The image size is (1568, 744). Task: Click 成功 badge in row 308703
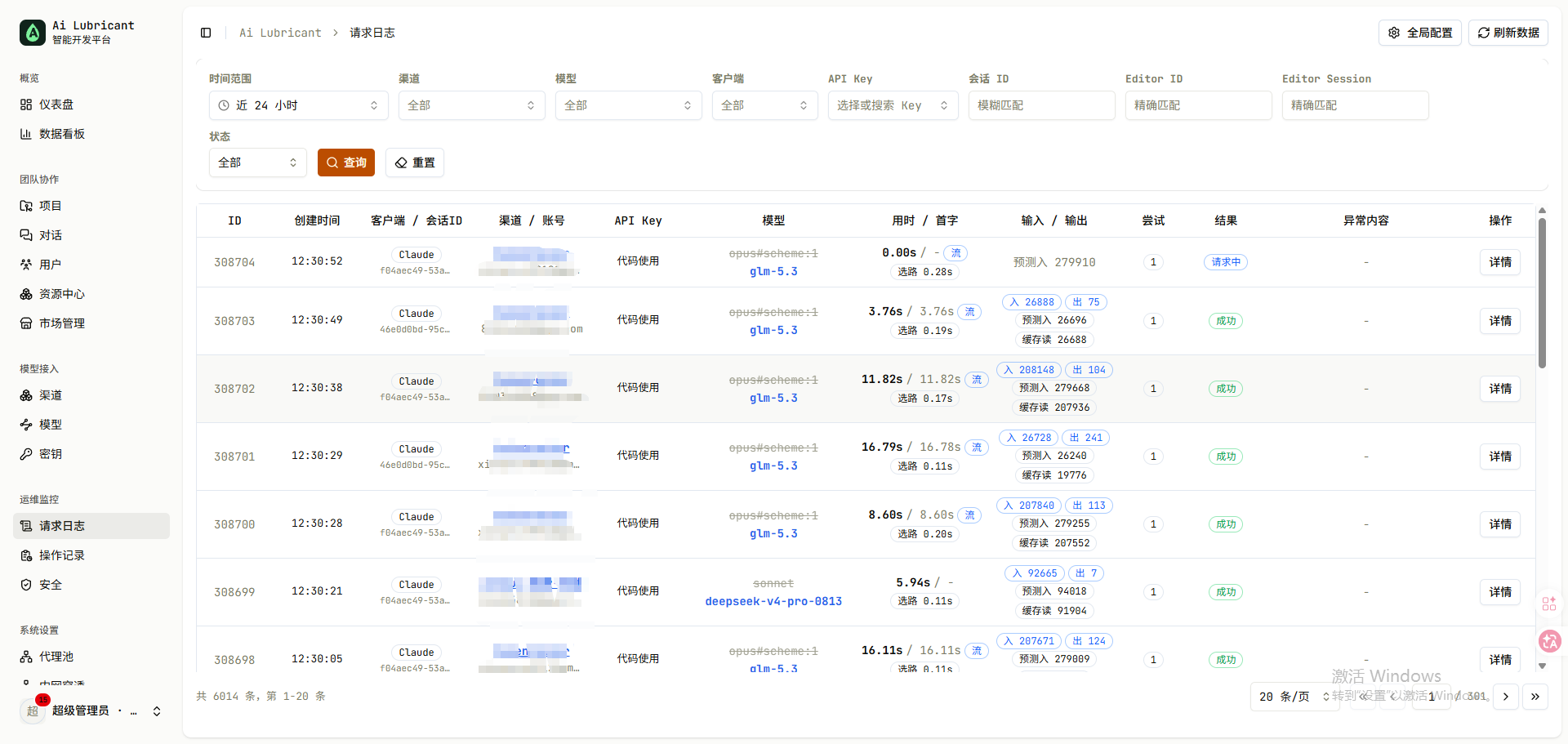click(1226, 321)
